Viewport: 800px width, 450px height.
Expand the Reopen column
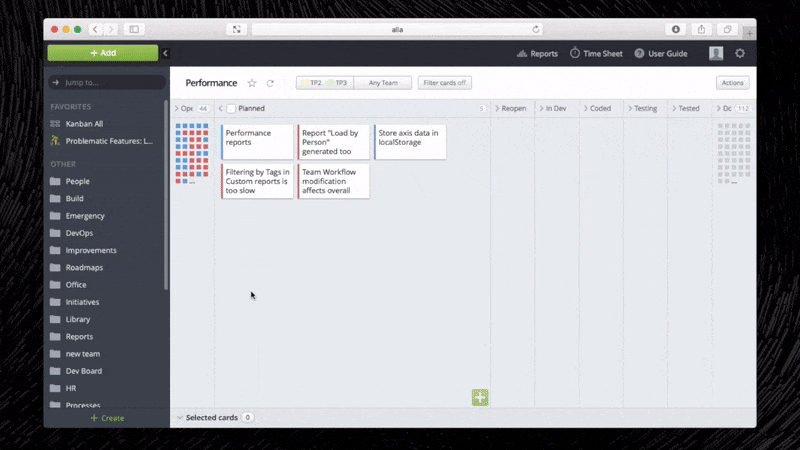pyautogui.click(x=497, y=108)
